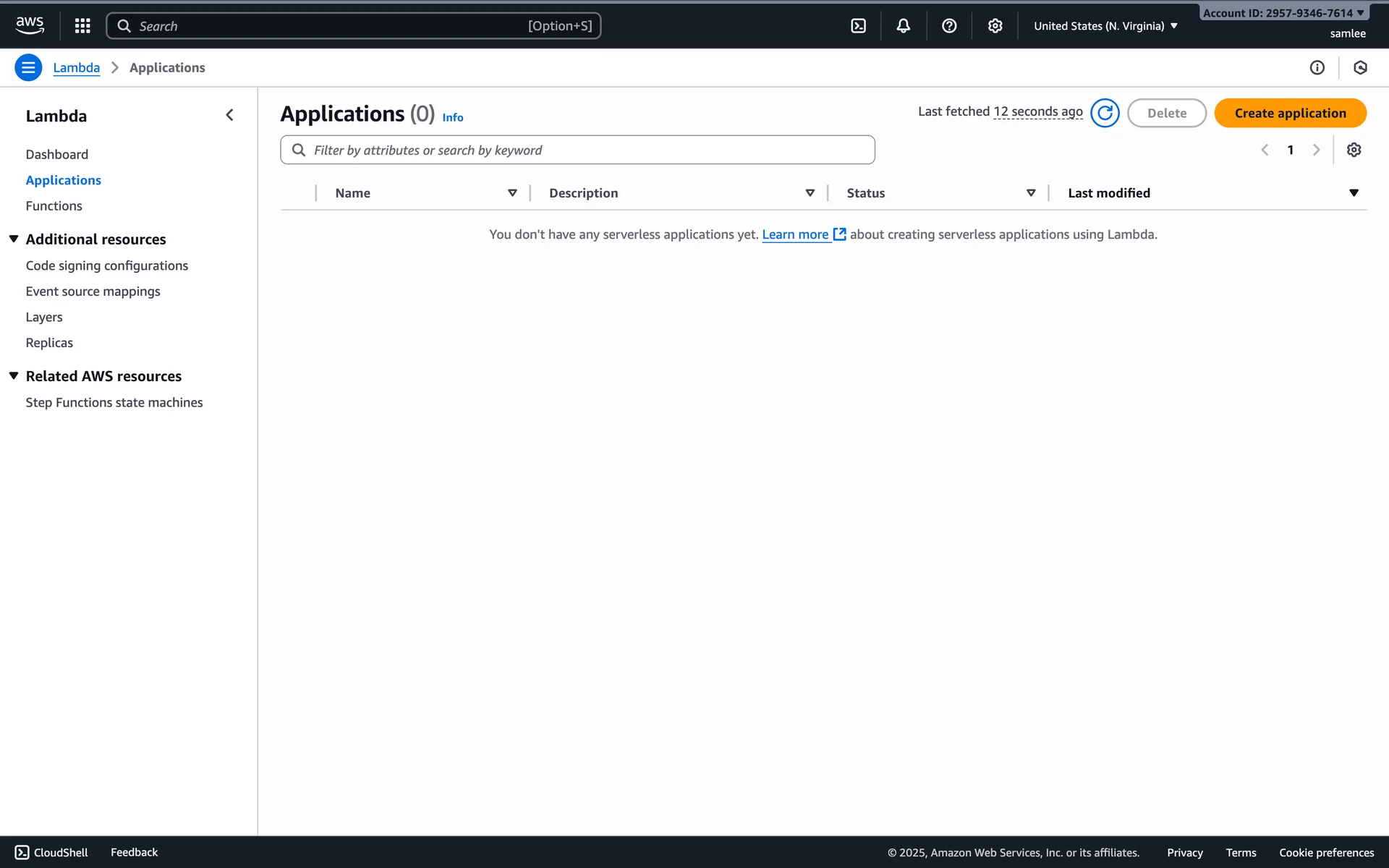
Task: Open console settings gear in top bar
Action: click(x=995, y=26)
